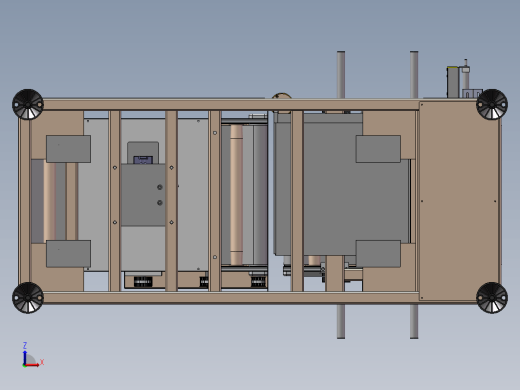The image size is (520, 390).
Task: Select the leftmost vertical cross member bar
Action: [x=115, y=201]
